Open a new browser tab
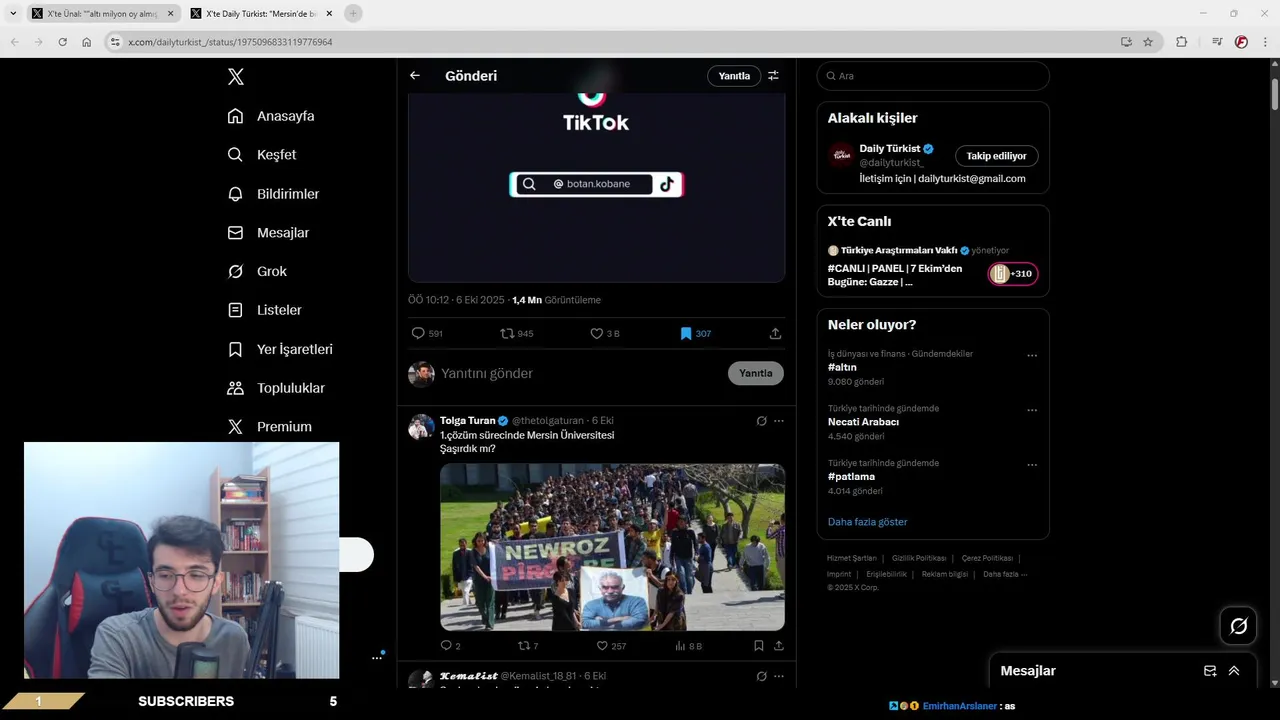This screenshot has width=1280, height=720. (x=353, y=13)
